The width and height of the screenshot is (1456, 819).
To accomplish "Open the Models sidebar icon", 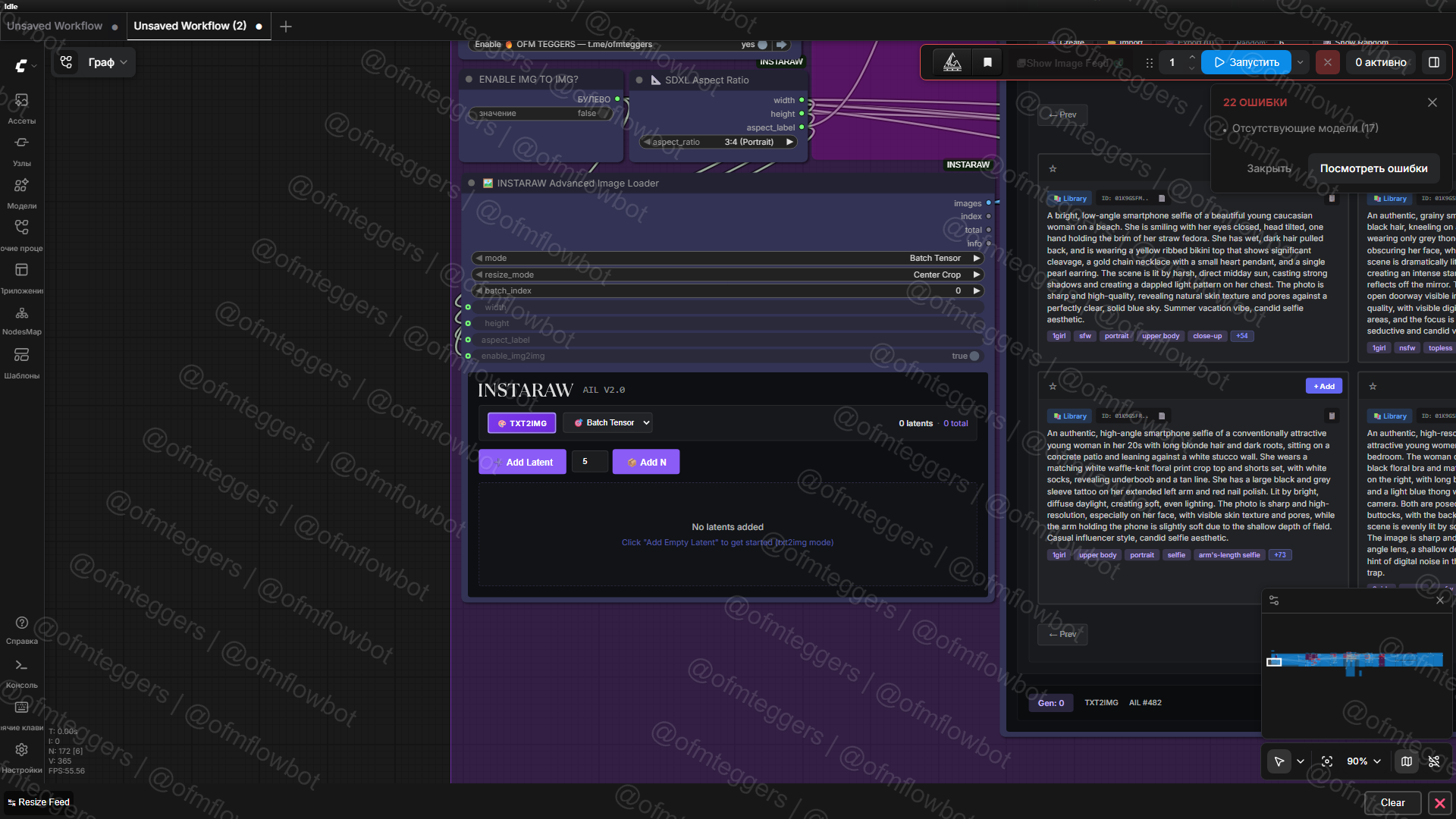I will [x=21, y=186].
